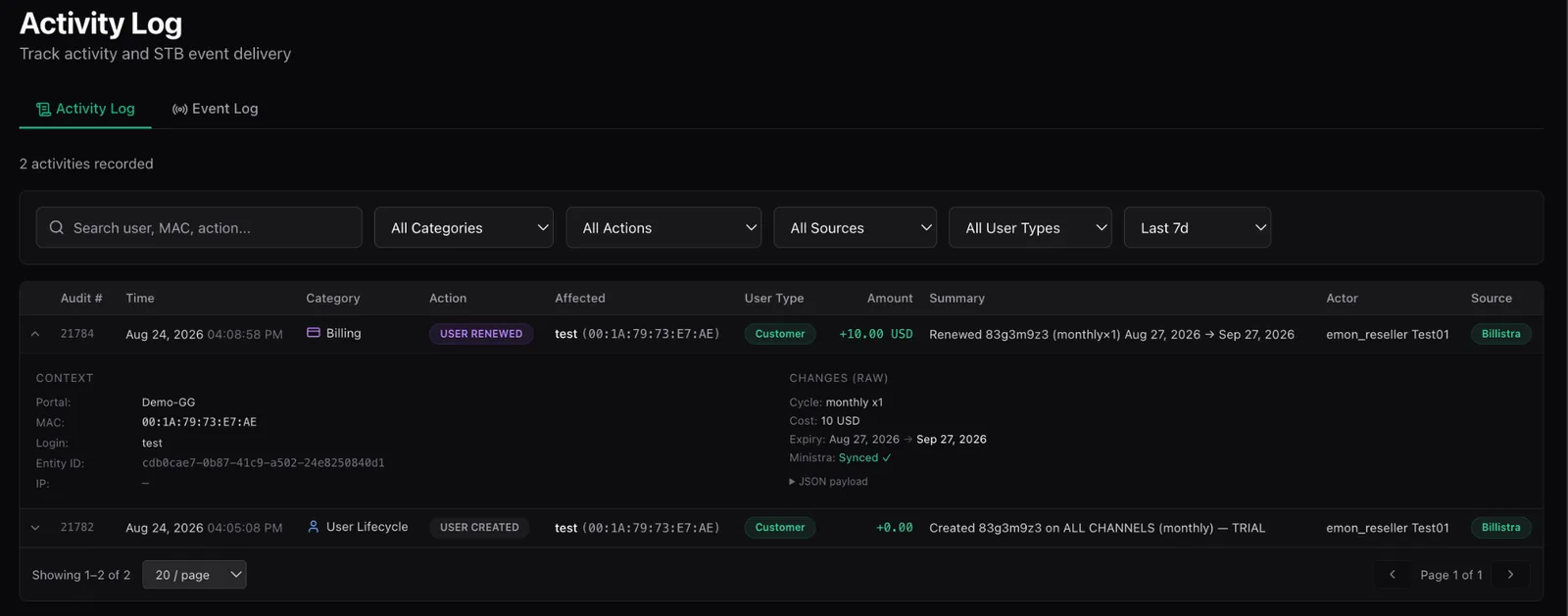Click the Synced Ministra status
The width and height of the screenshot is (1568, 616).
coord(865,457)
